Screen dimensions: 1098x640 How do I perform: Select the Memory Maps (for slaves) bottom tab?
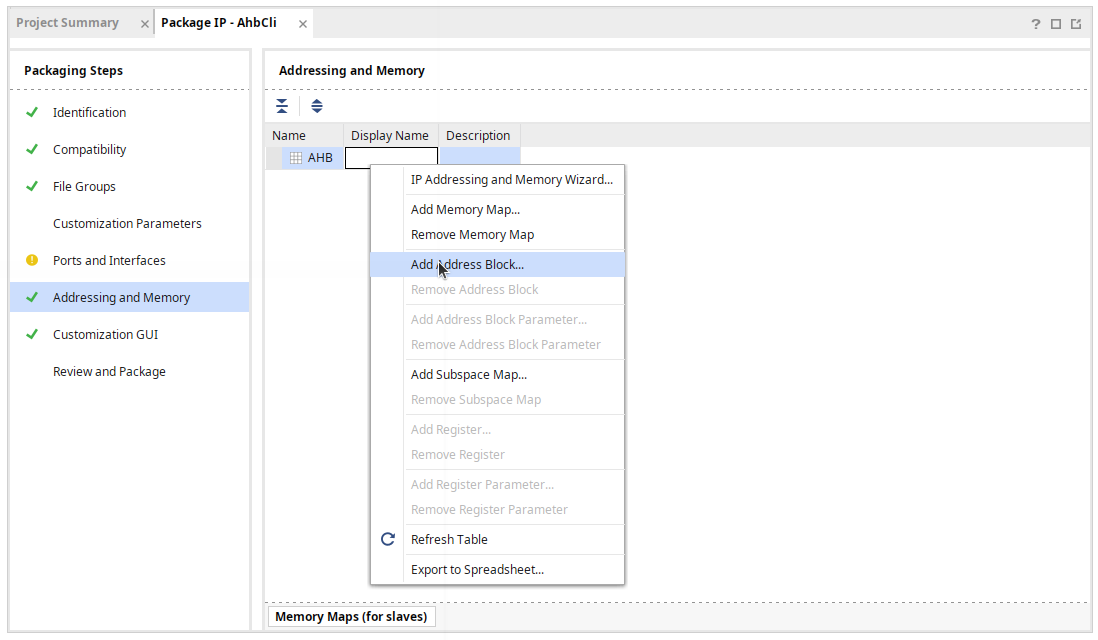(x=351, y=617)
